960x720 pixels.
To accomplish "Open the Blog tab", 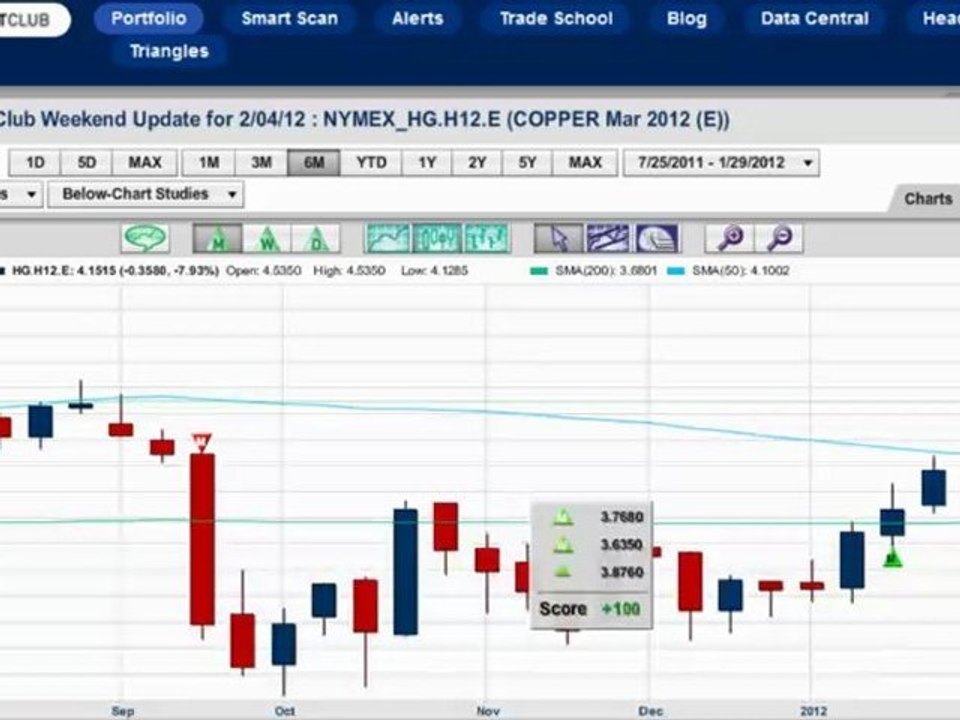I will click(686, 18).
